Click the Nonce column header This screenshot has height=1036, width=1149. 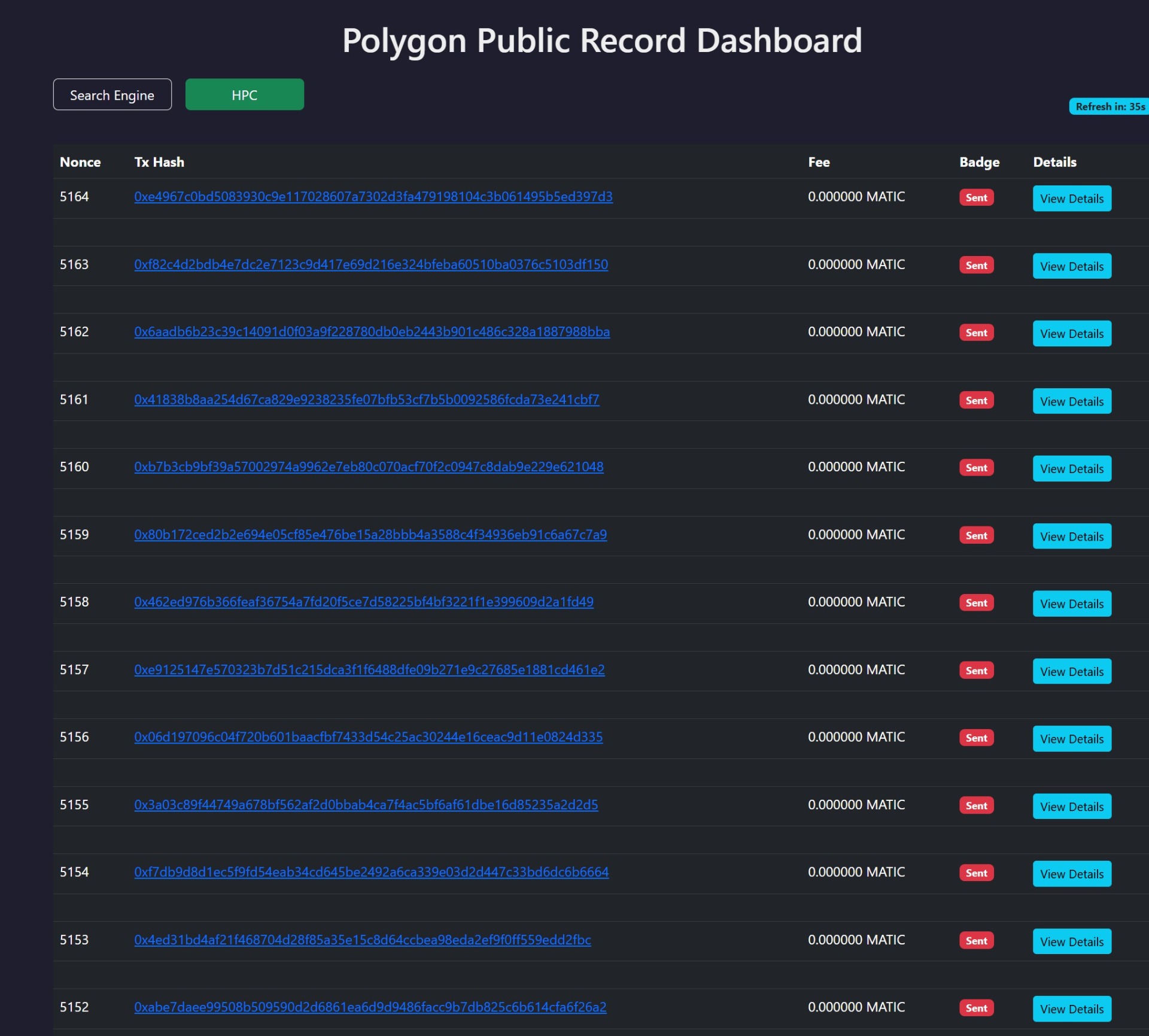(80, 162)
